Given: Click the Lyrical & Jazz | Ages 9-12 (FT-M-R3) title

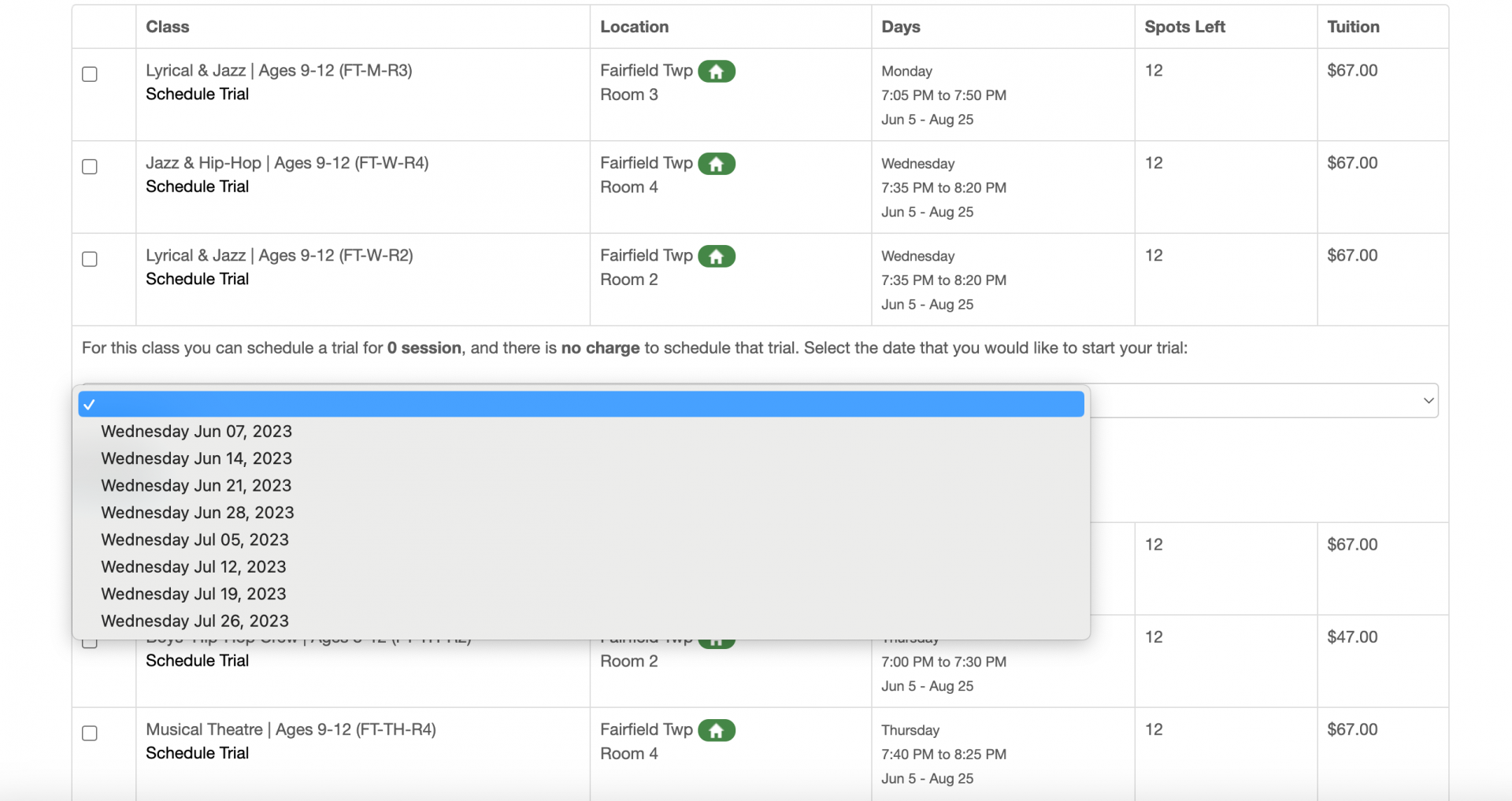Looking at the screenshot, I should pyautogui.click(x=279, y=71).
